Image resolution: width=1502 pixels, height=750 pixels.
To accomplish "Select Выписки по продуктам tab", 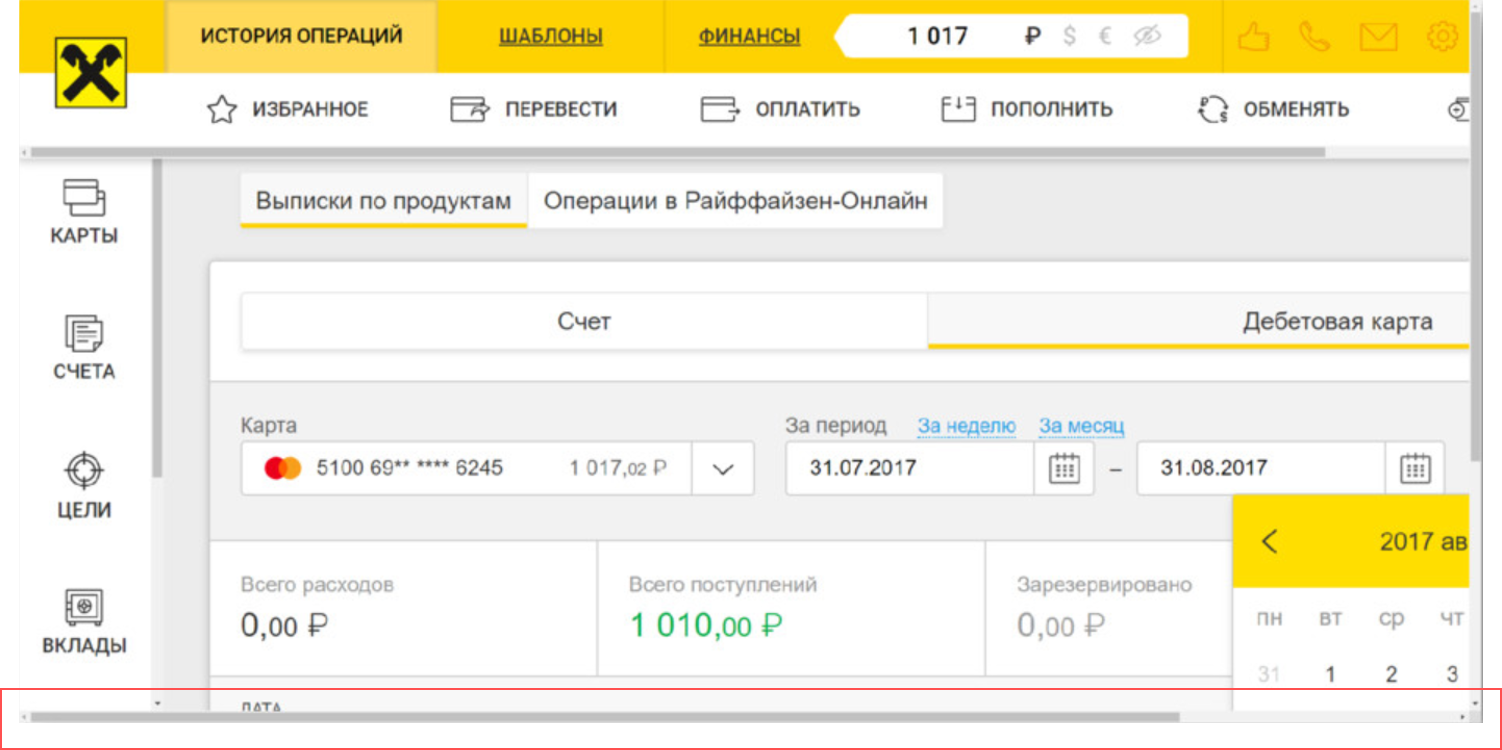I will tap(383, 201).
